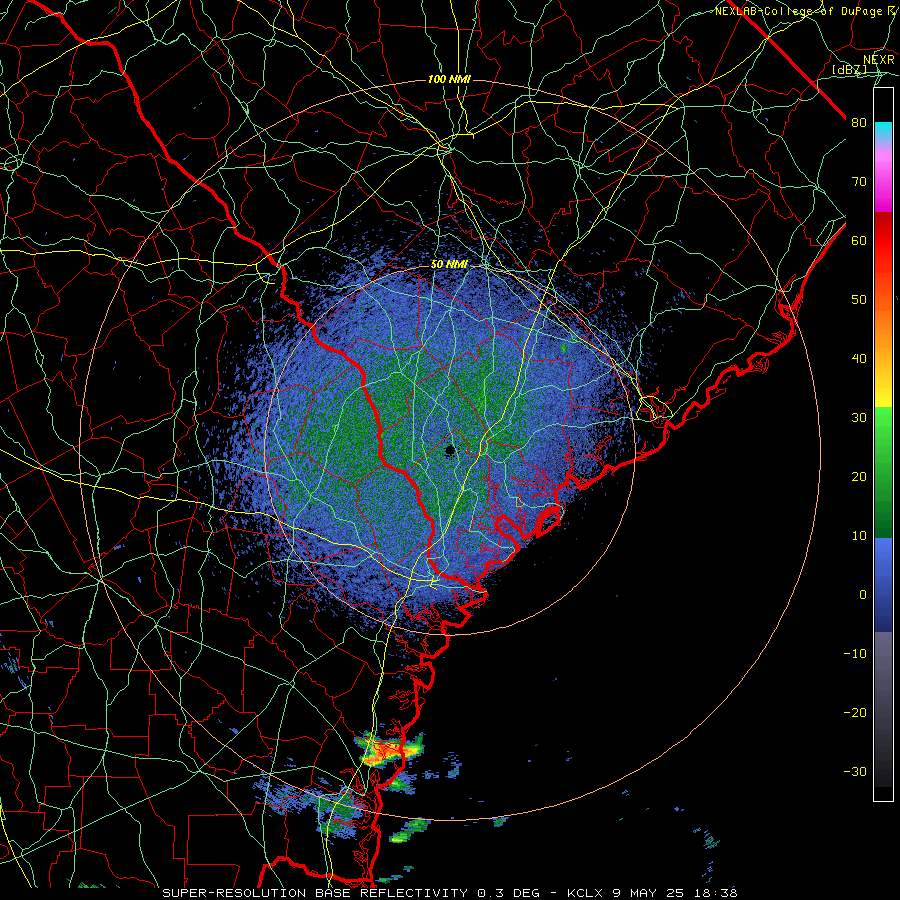Click the NEXR label at top right
This screenshot has width=900, height=900.
(878, 59)
